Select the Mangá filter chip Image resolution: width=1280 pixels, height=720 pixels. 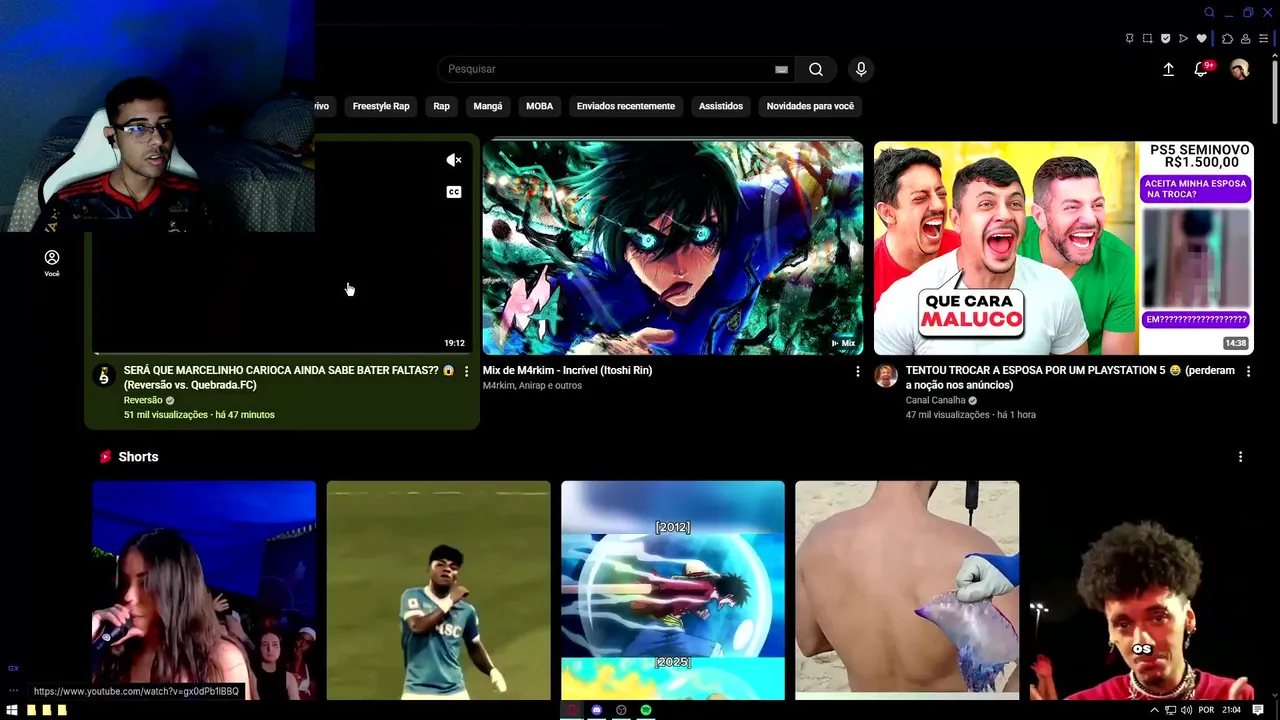(488, 106)
